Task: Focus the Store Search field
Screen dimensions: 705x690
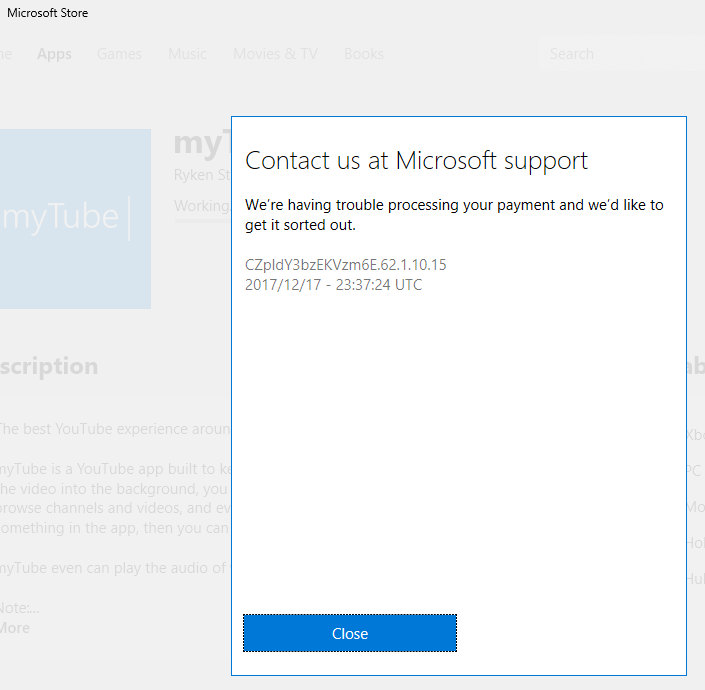Action: (x=622, y=53)
